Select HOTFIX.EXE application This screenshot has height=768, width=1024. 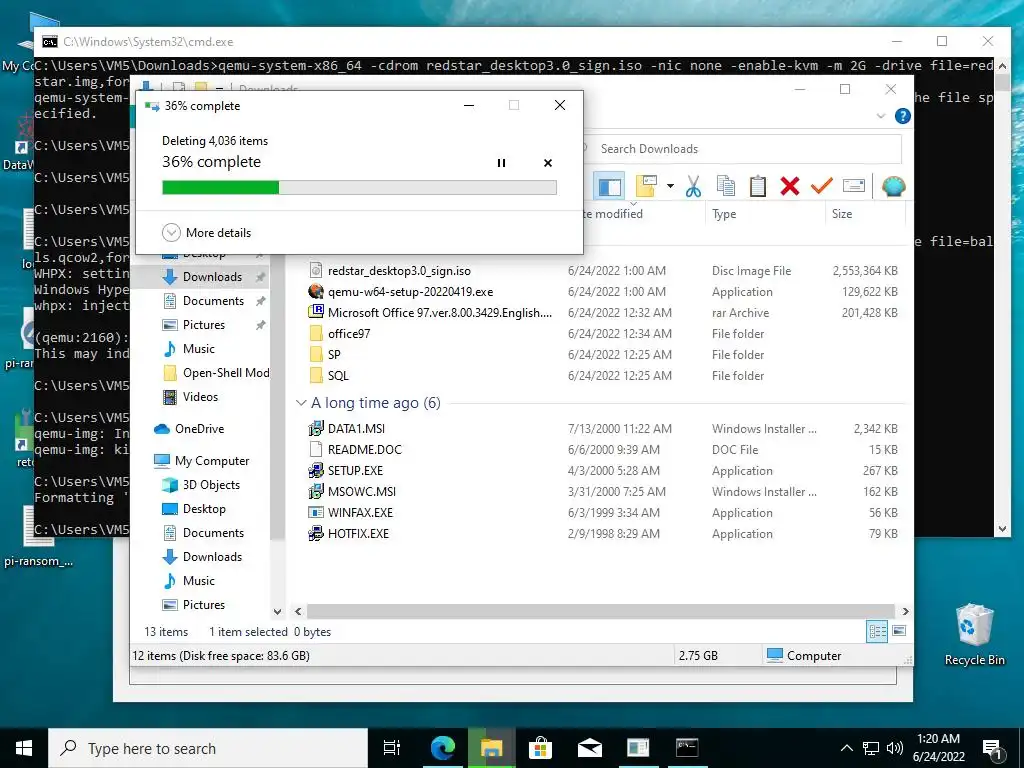coord(358,534)
